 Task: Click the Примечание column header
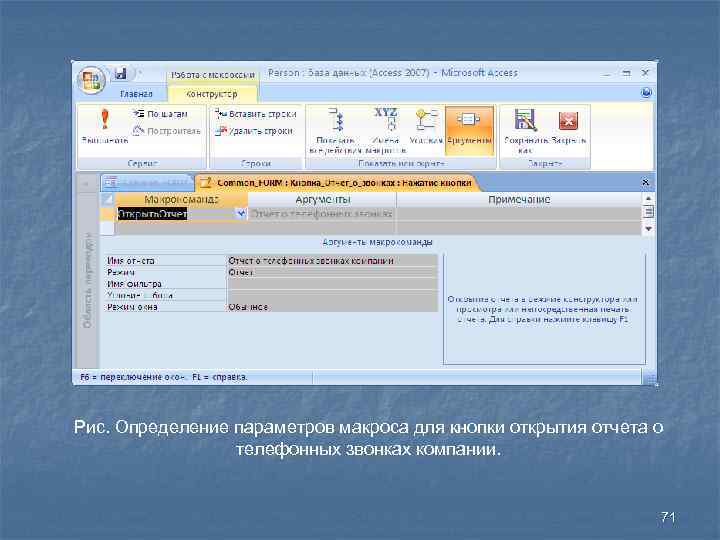click(519, 200)
